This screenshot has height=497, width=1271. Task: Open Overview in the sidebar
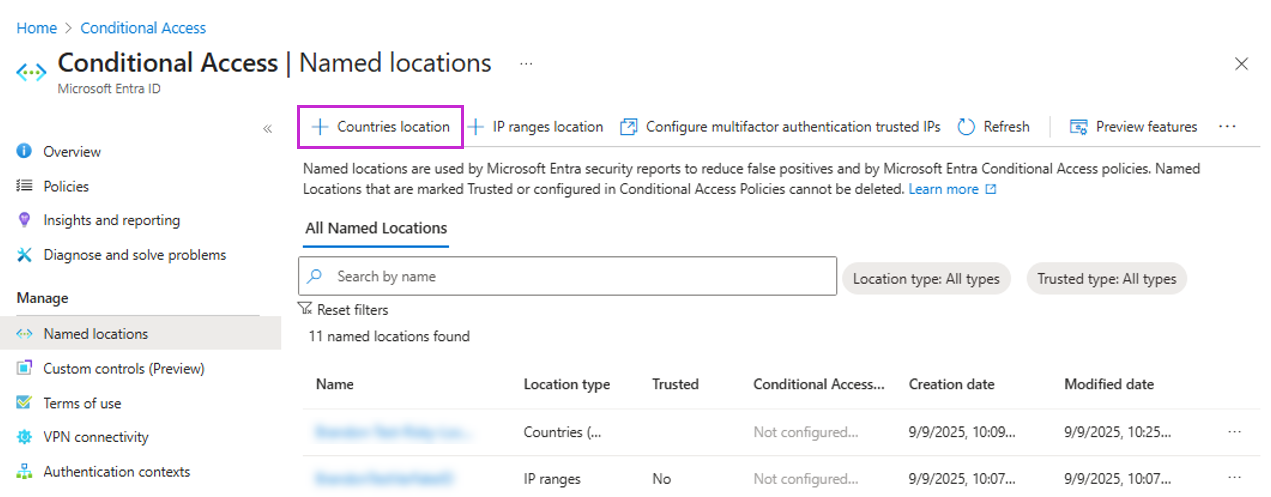tap(72, 152)
